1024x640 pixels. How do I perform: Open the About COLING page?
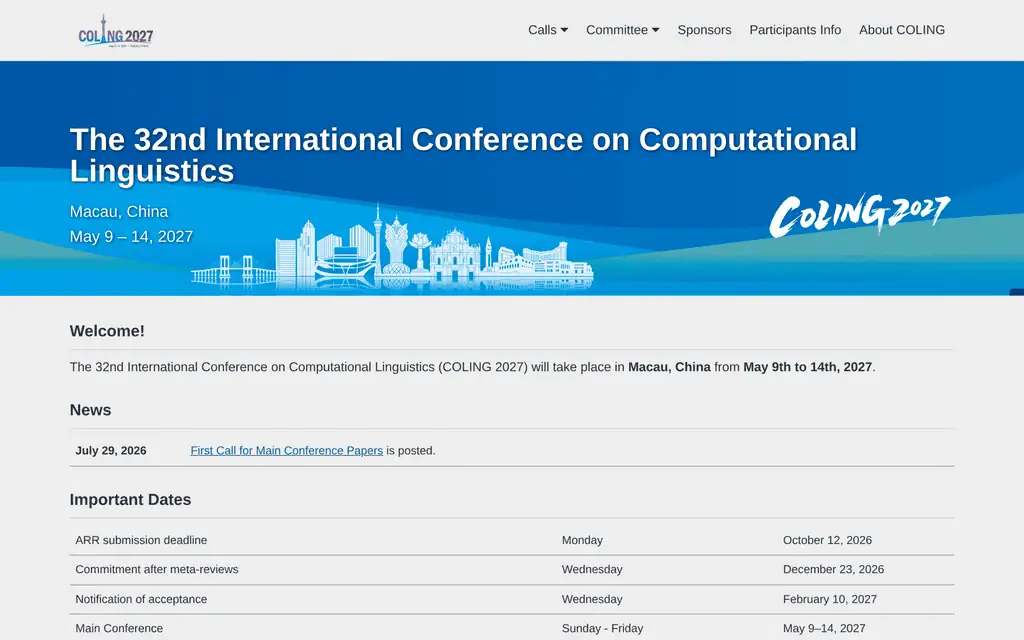(x=901, y=30)
